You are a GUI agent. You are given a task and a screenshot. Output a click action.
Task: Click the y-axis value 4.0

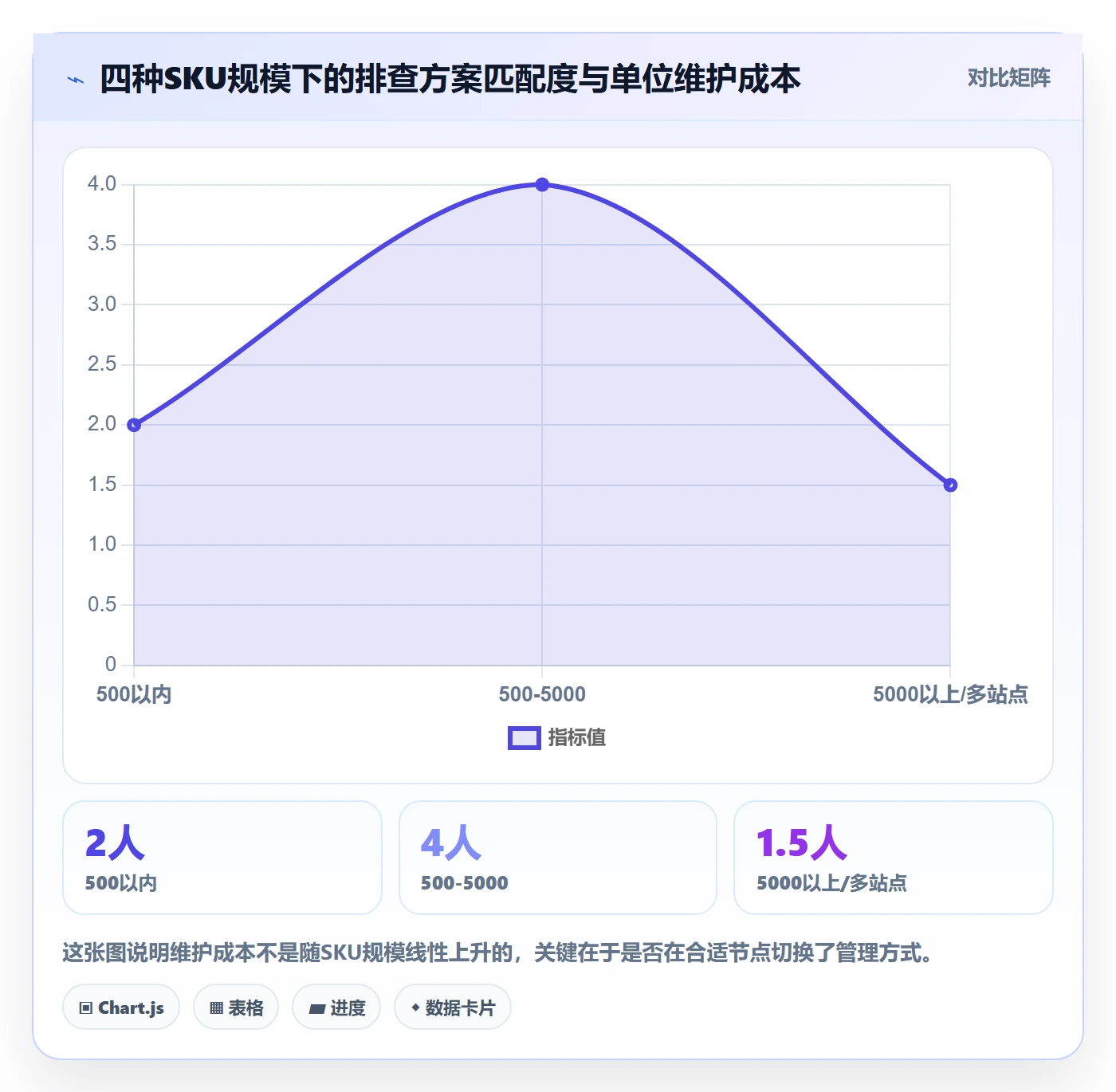(102, 184)
